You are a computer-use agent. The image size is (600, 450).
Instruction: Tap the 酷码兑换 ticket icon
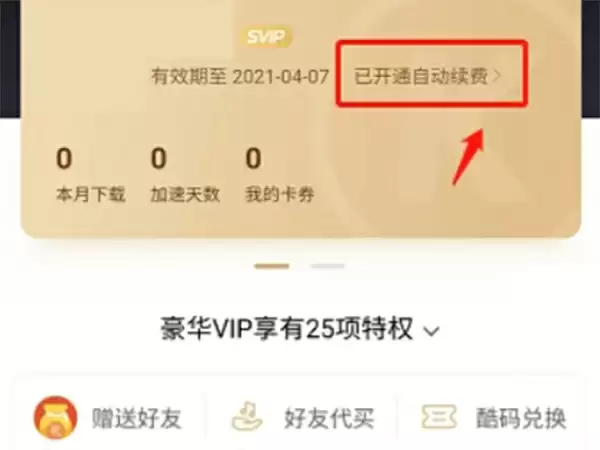coord(439,416)
